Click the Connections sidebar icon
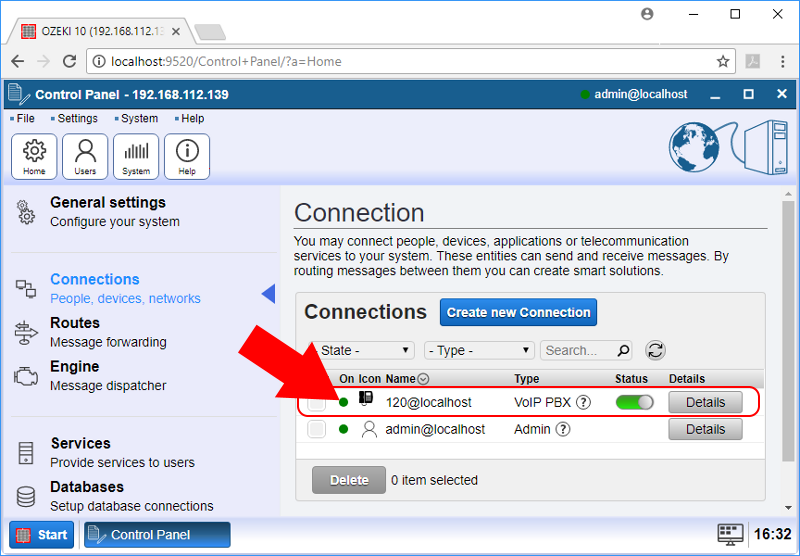This screenshot has width=800, height=556. click(x=26, y=289)
